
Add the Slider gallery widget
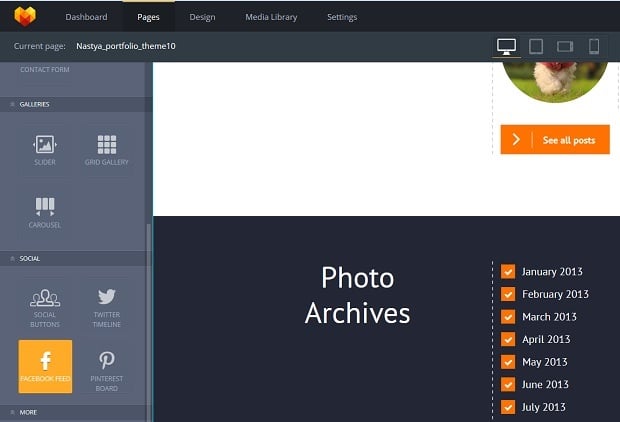pos(45,149)
